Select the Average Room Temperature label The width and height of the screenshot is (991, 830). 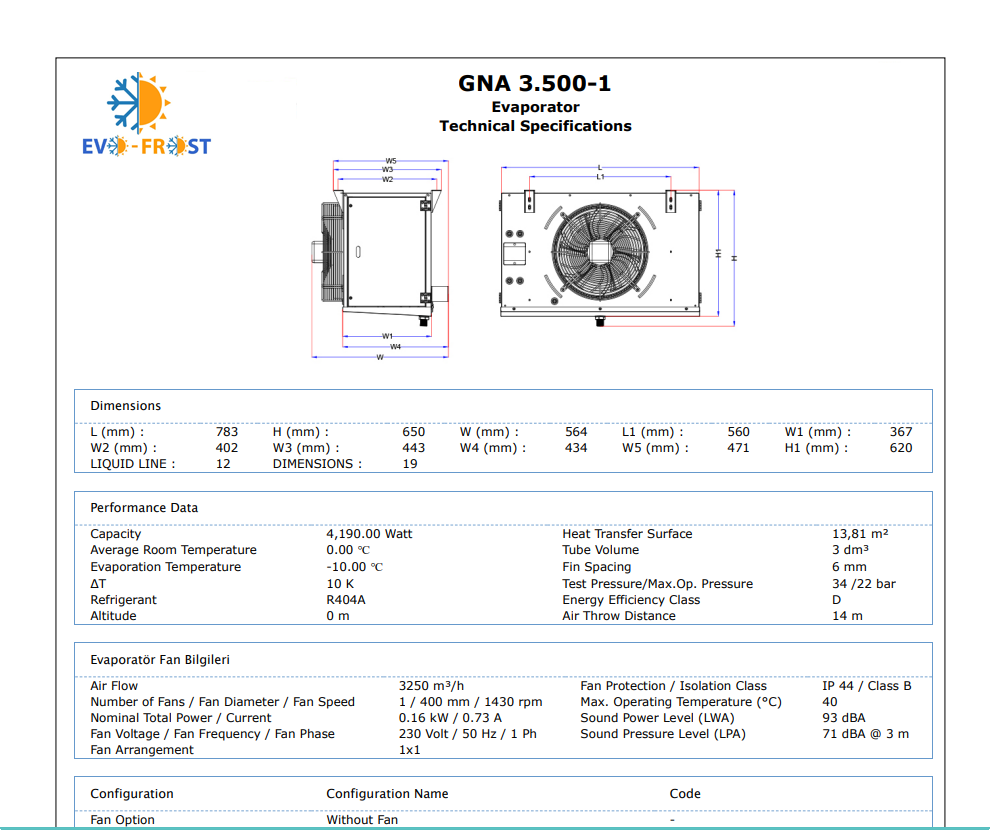point(173,550)
